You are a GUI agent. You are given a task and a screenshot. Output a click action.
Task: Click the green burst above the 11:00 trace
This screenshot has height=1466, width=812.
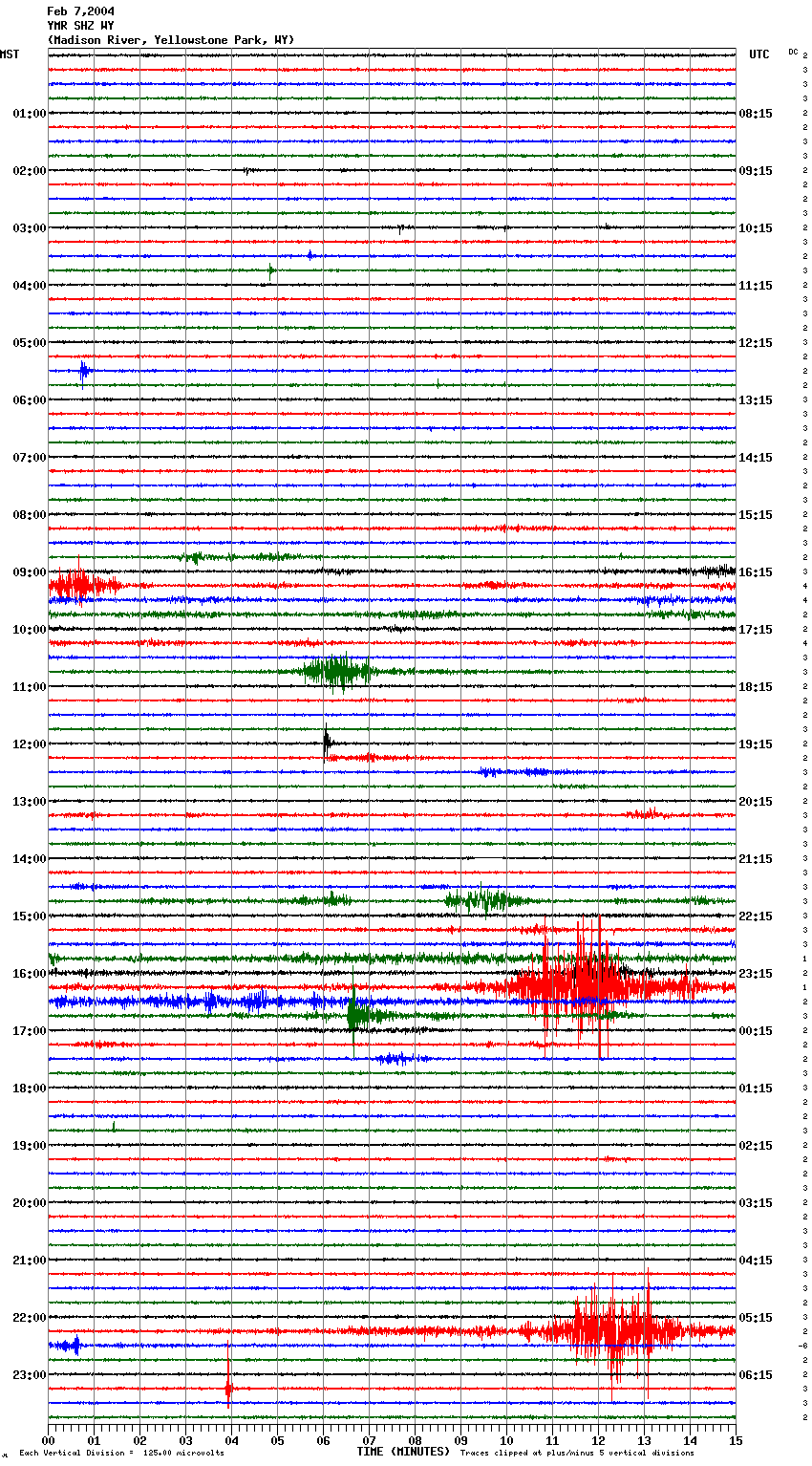[x=336, y=672]
